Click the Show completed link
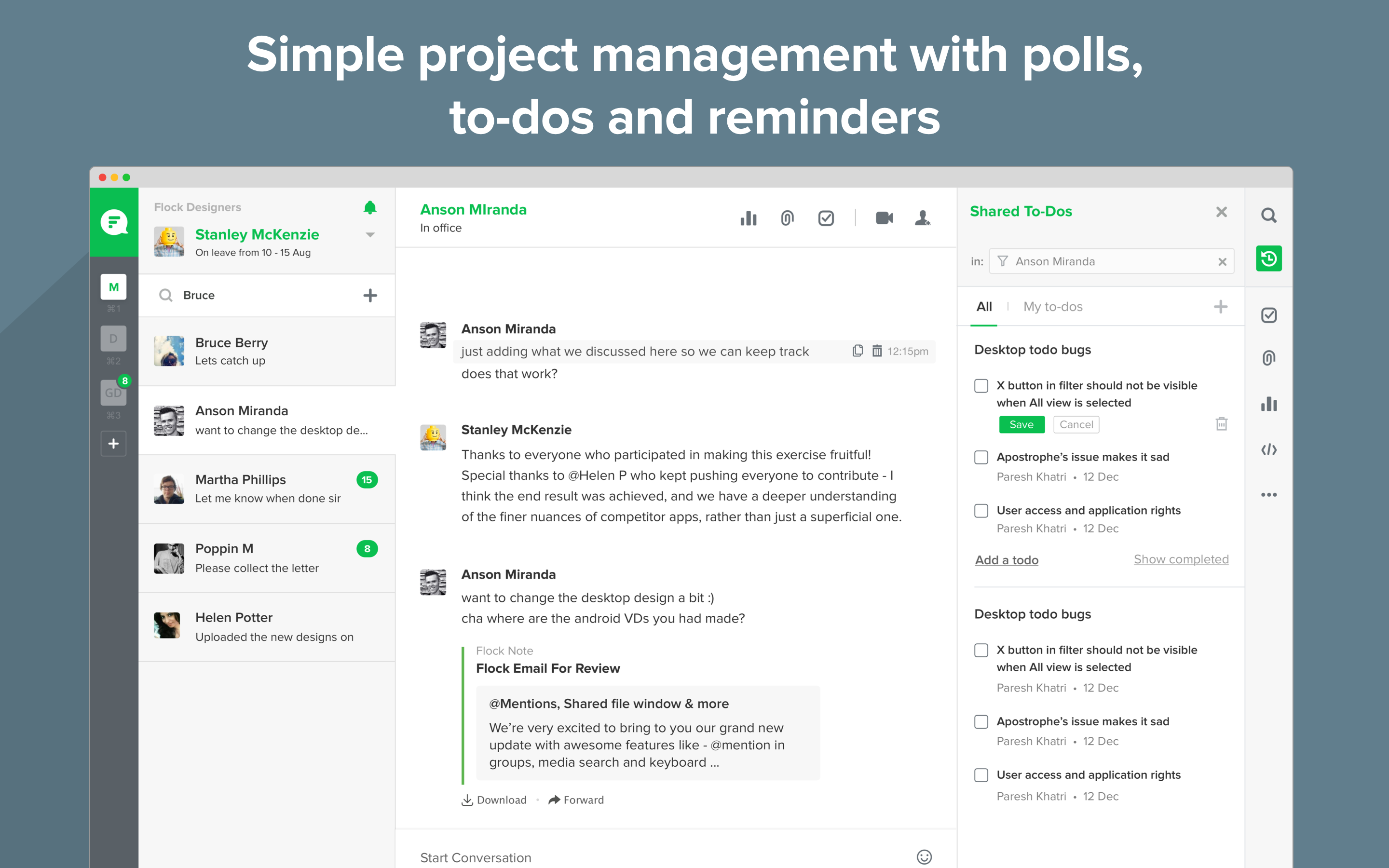Image resolution: width=1389 pixels, height=868 pixels. [1181, 559]
